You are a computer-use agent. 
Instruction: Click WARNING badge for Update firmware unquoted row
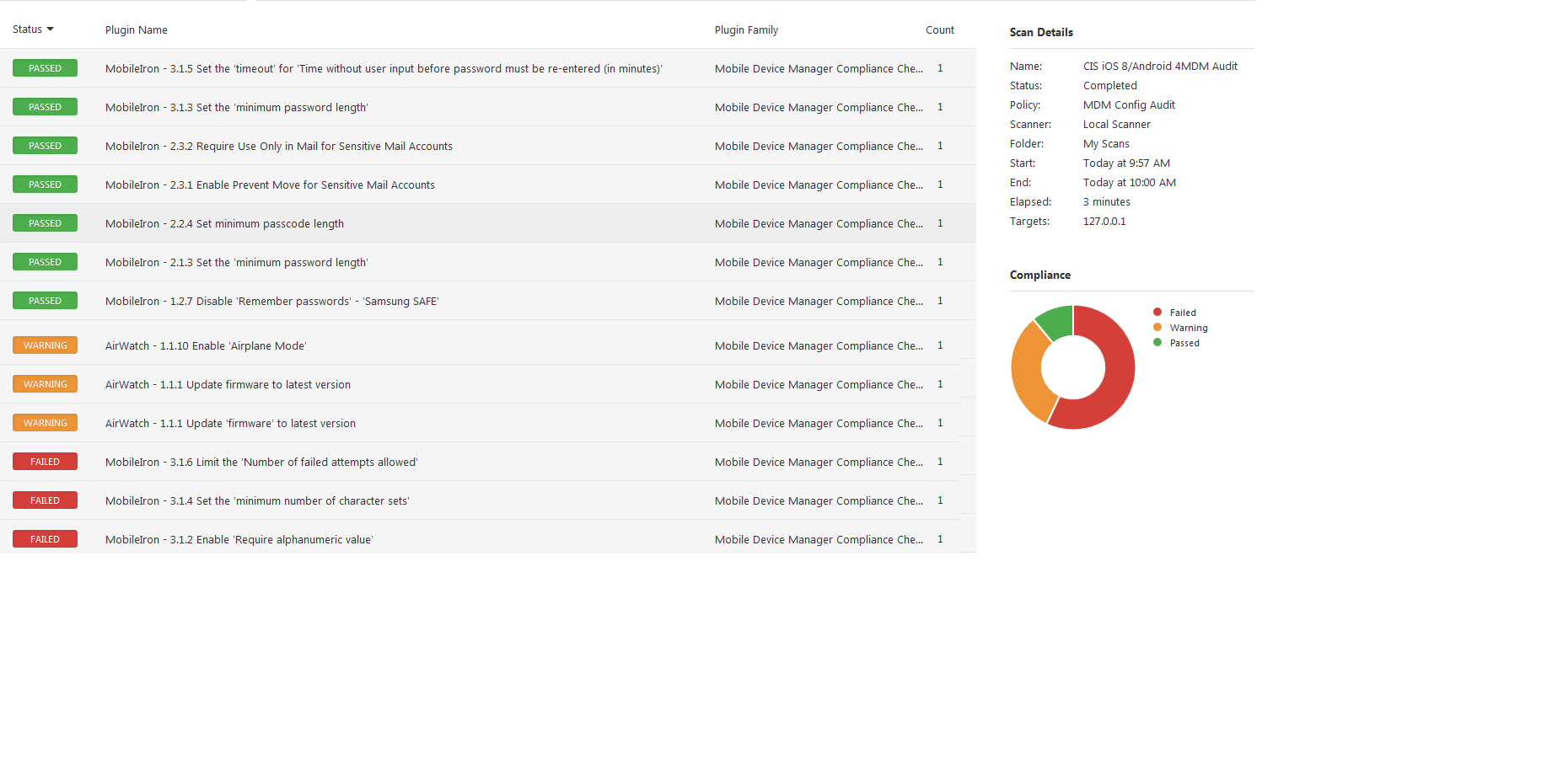[45, 384]
